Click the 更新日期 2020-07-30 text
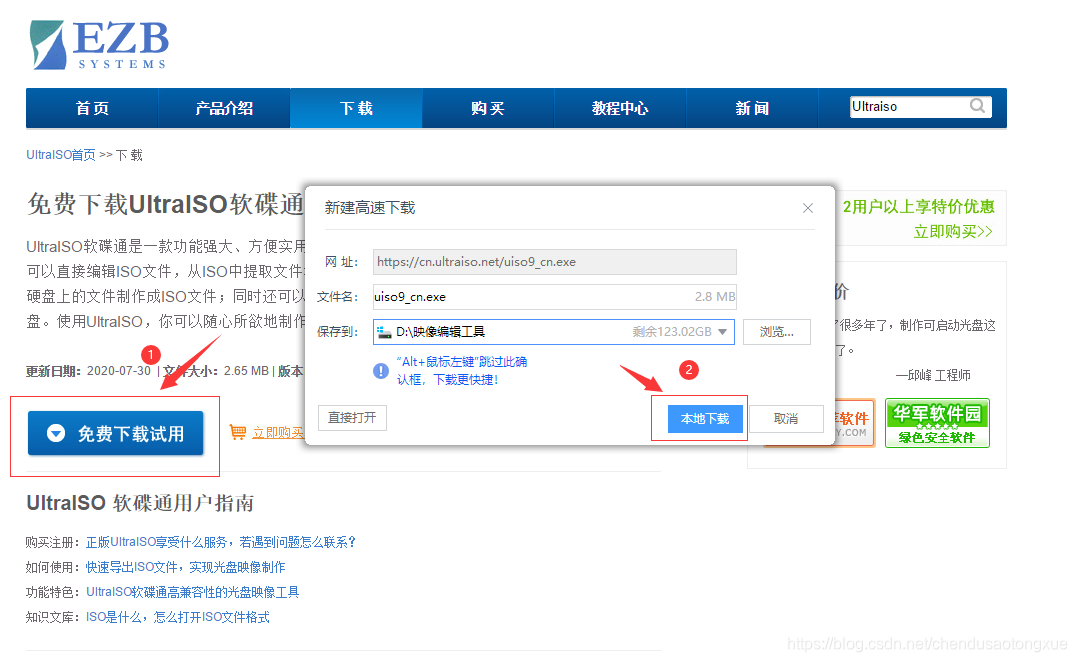This screenshot has height=662, width=1077. tap(88, 371)
